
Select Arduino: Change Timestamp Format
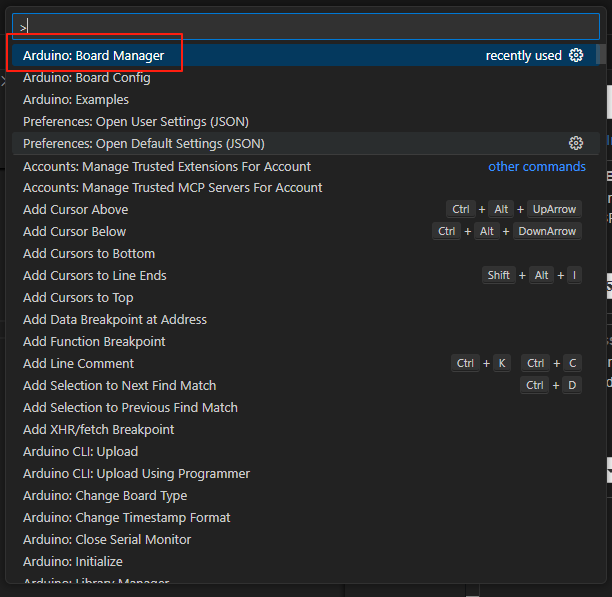click(x=306, y=517)
